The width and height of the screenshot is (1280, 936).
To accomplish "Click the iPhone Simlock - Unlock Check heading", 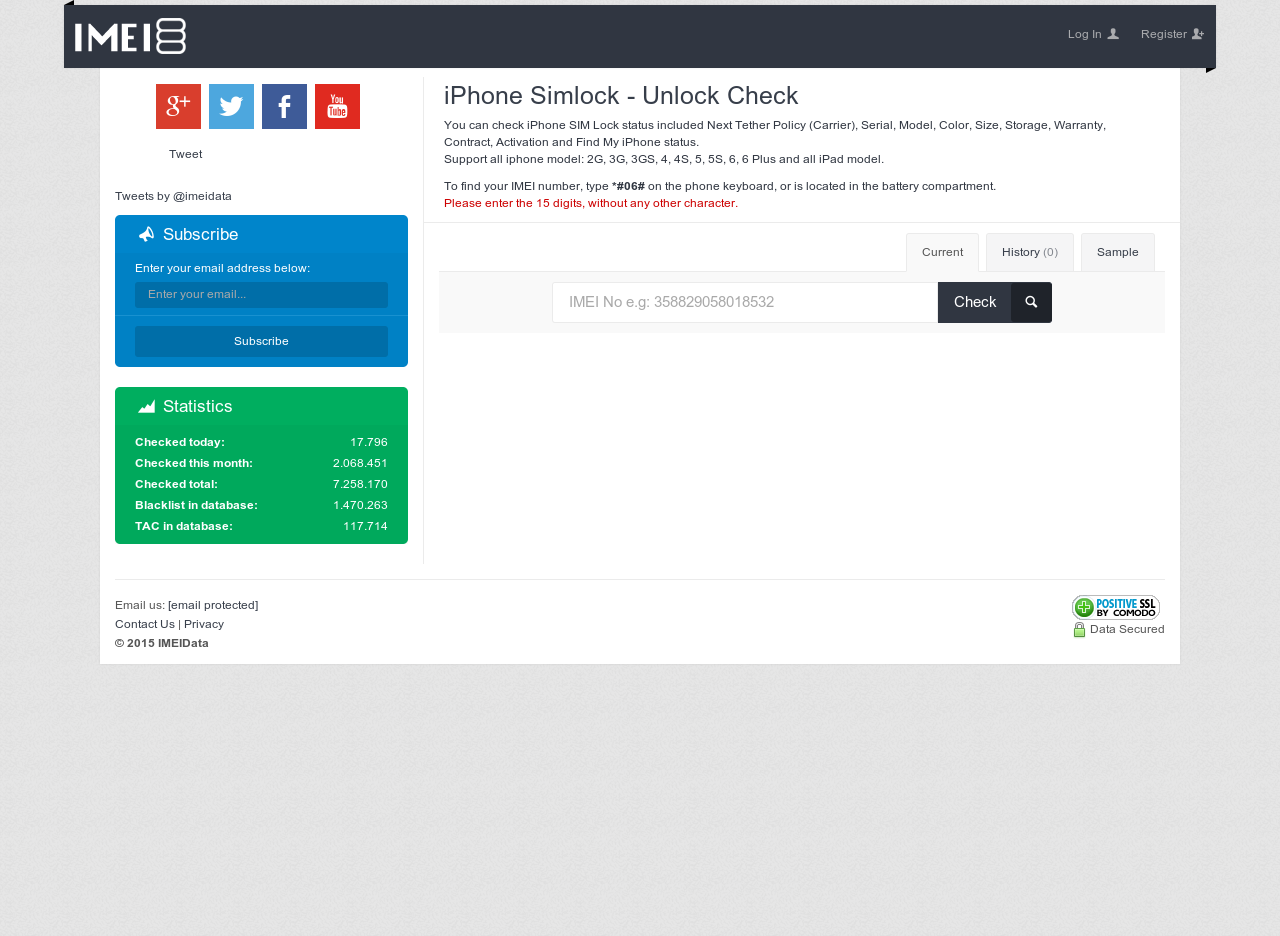I will pyautogui.click(x=621, y=96).
